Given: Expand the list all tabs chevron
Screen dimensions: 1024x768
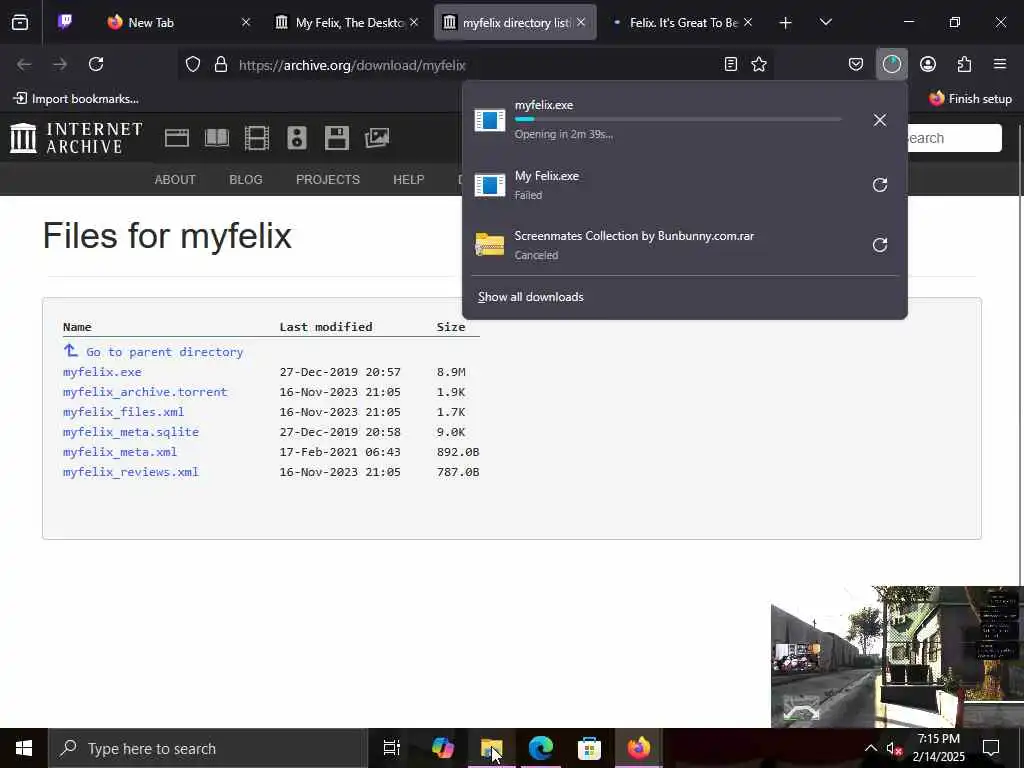Looking at the screenshot, I should pos(825,22).
